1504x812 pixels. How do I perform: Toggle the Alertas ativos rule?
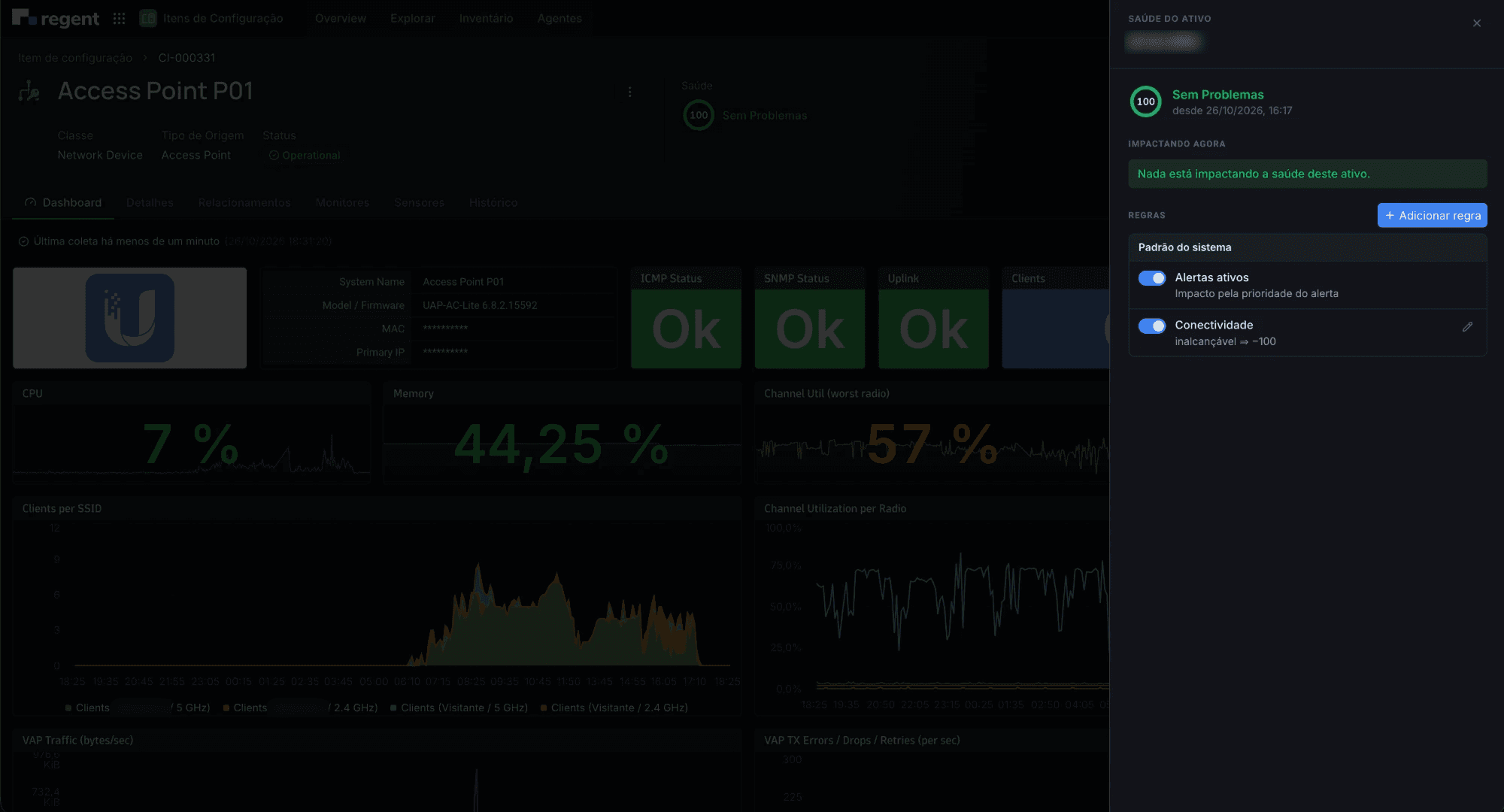pos(1151,278)
